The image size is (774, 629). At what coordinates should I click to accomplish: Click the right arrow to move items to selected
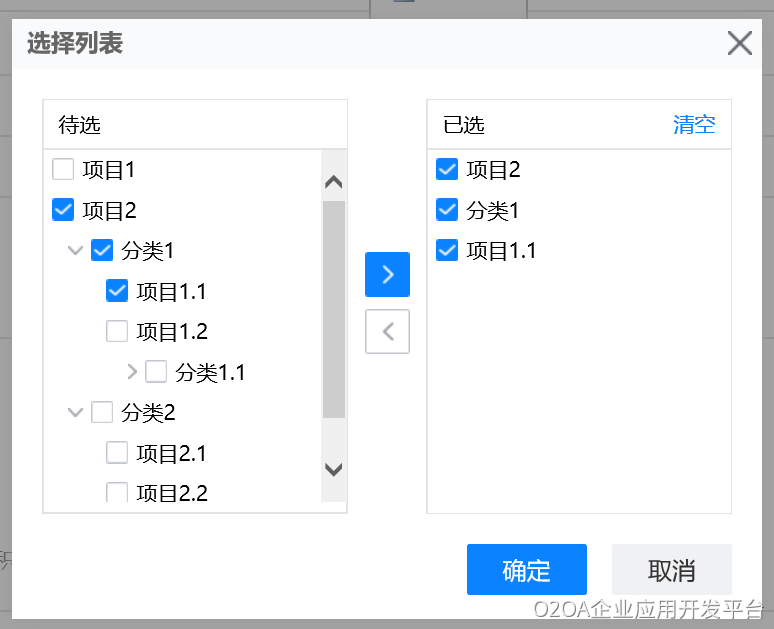pos(387,275)
